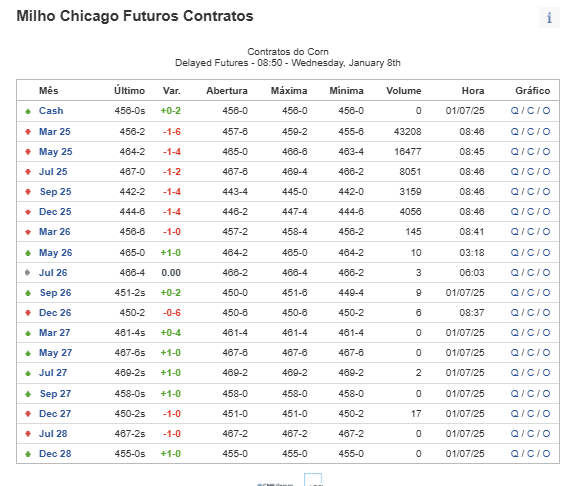Click the Dec 25 contract link
The width and height of the screenshot is (566, 486).
[x=55, y=212]
